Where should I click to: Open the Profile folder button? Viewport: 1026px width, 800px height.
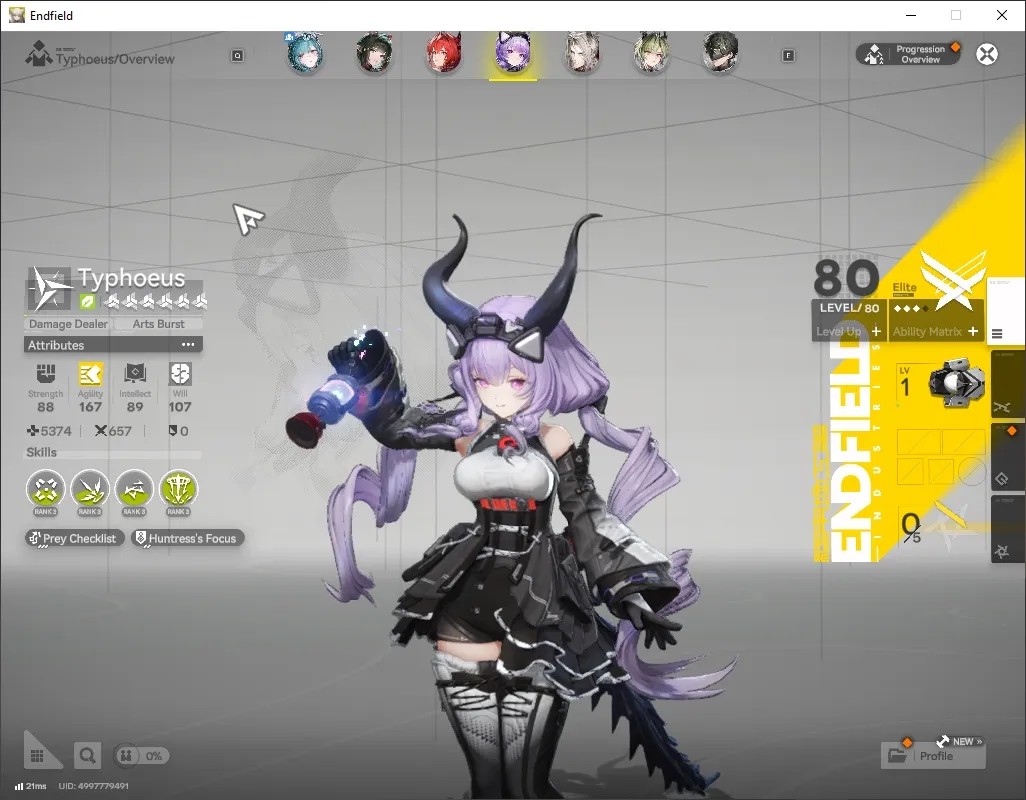click(933, 756)
